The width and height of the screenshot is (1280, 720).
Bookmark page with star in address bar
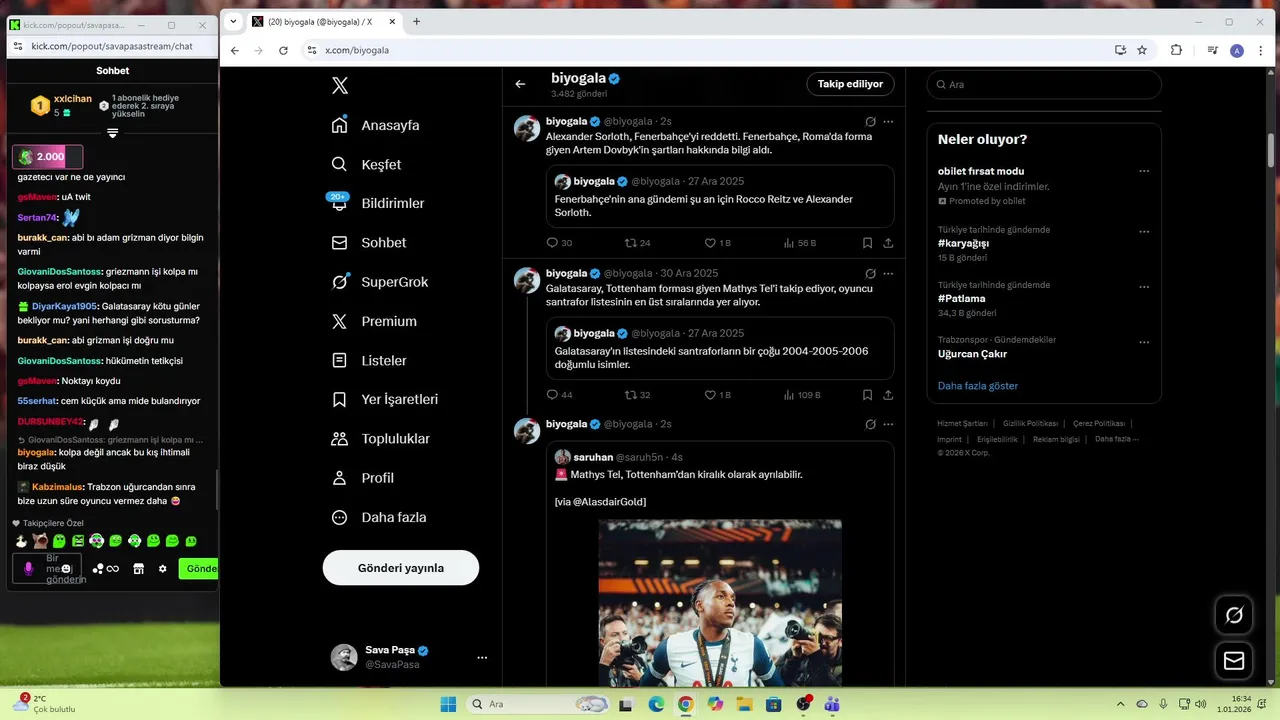pos(1142,50)
